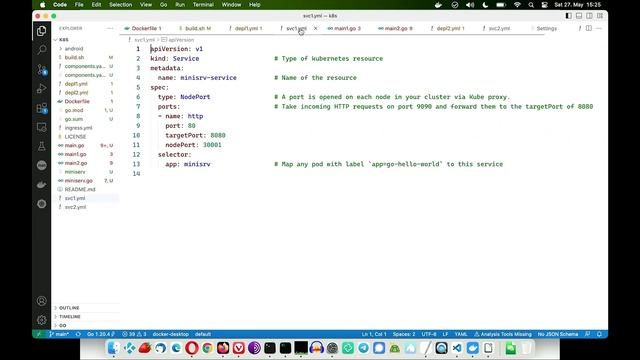This screenshot has height=360, width=640.
Task: Open Explorer more actions ellipsis
Action: 110,28
